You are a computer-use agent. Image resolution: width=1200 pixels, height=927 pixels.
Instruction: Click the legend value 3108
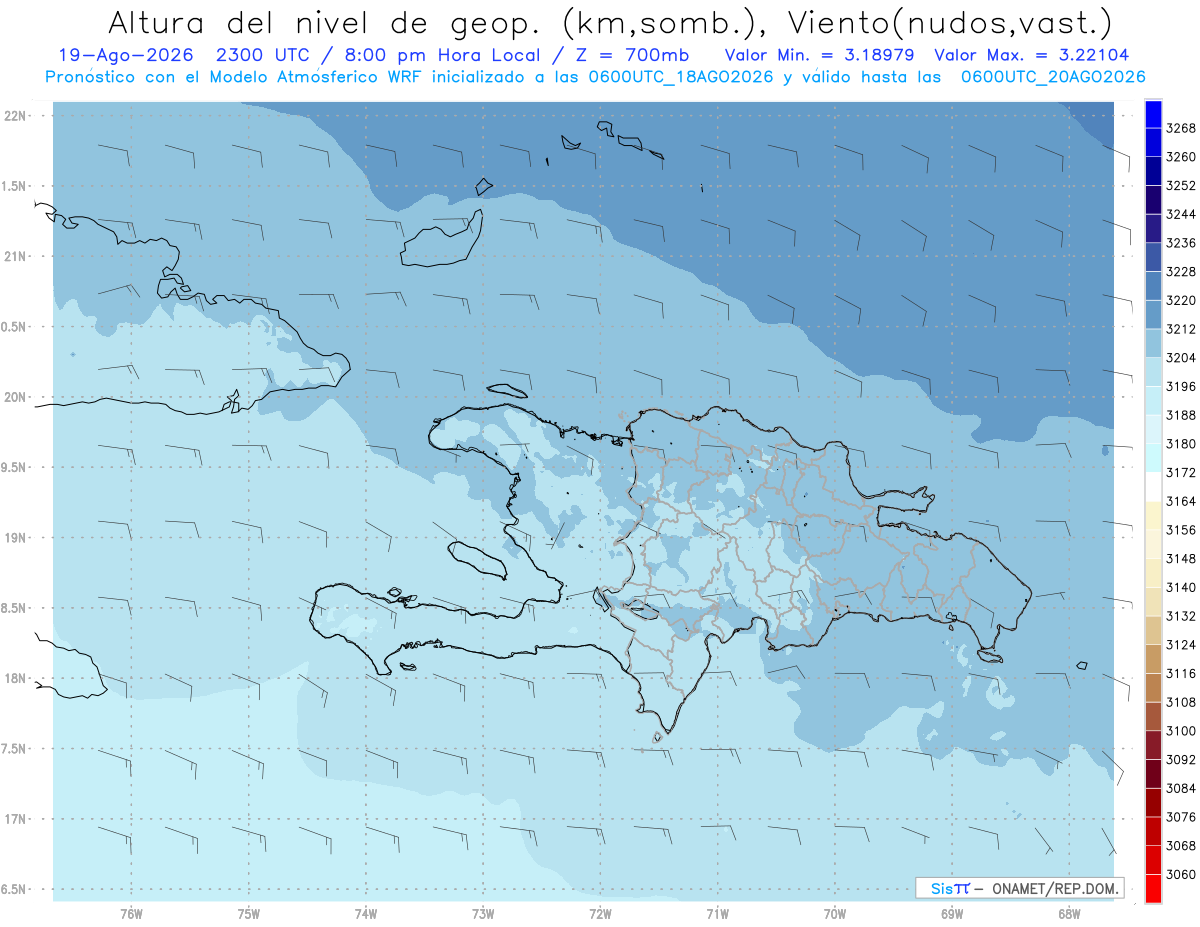point(1181,702)
